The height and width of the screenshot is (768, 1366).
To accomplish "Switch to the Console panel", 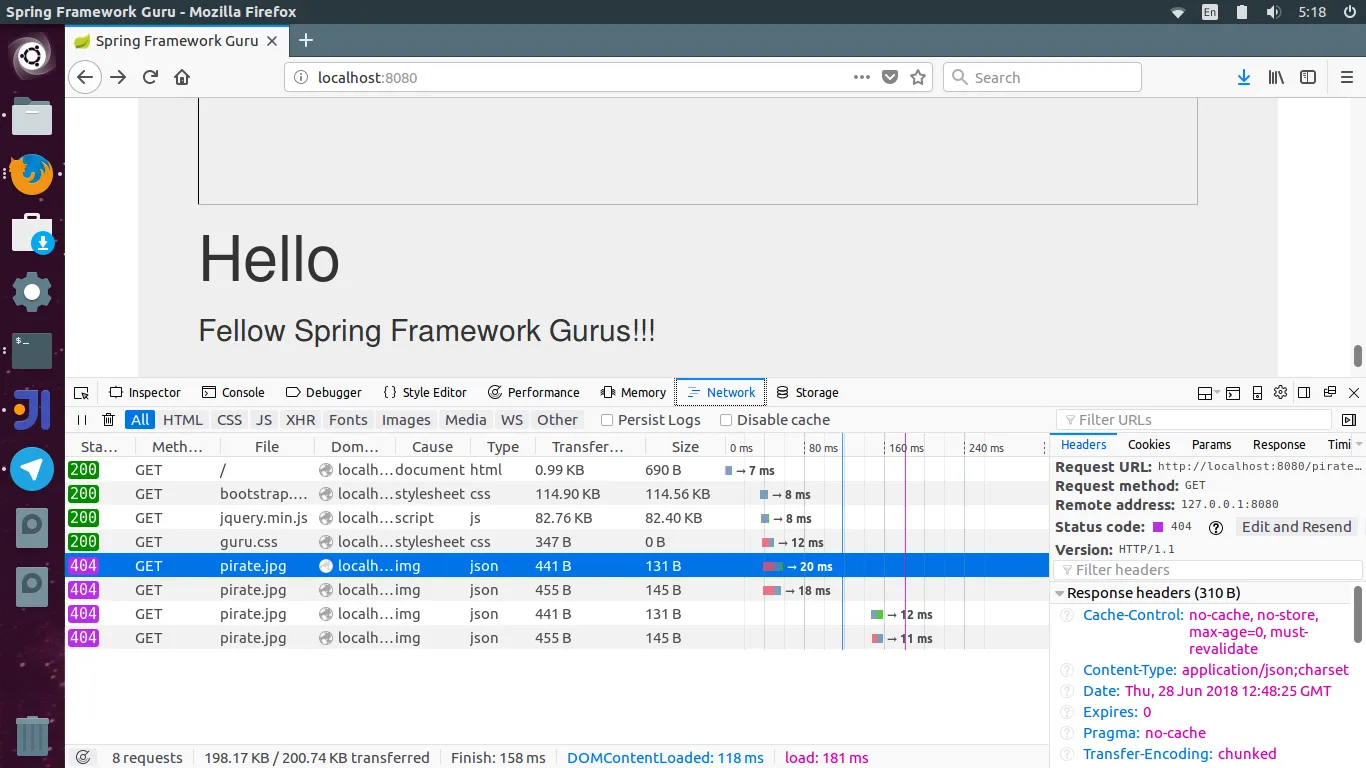I will coord(233,393).
